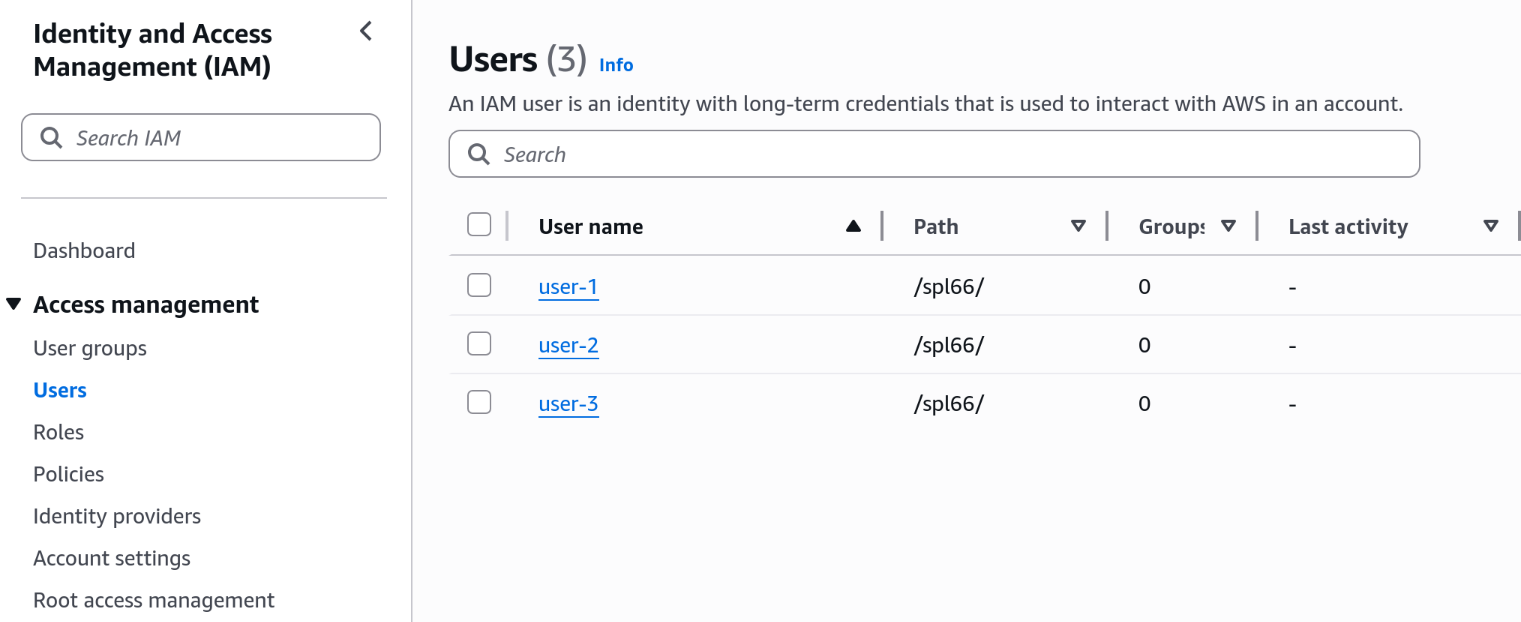1521x622 pixels.
Task: Select the user-1 row checkbox
Action: pyautogui.click(x=479, y=286)
